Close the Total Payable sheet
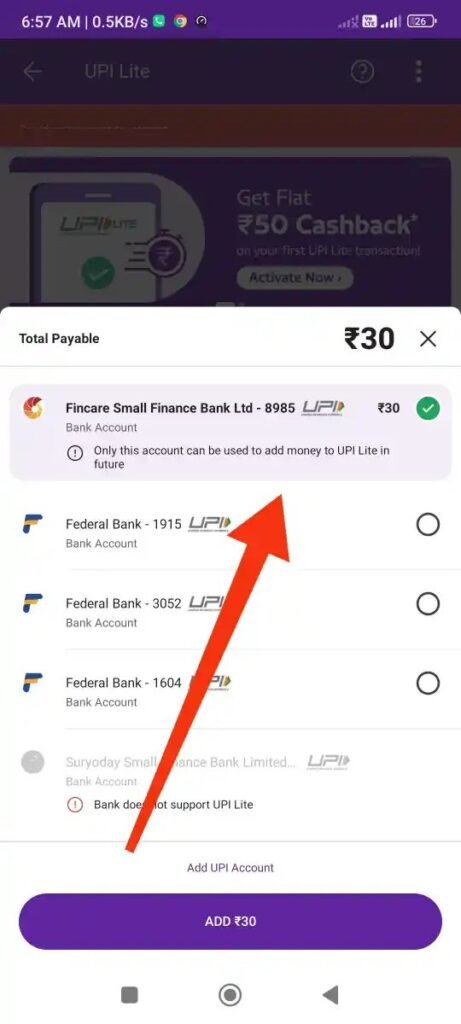 428,339
